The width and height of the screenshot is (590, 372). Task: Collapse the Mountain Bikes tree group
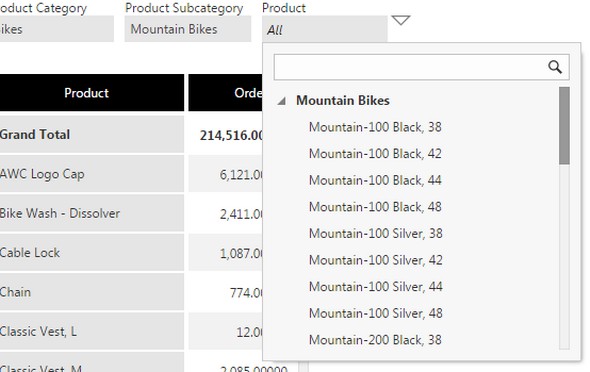coord(281,101)
